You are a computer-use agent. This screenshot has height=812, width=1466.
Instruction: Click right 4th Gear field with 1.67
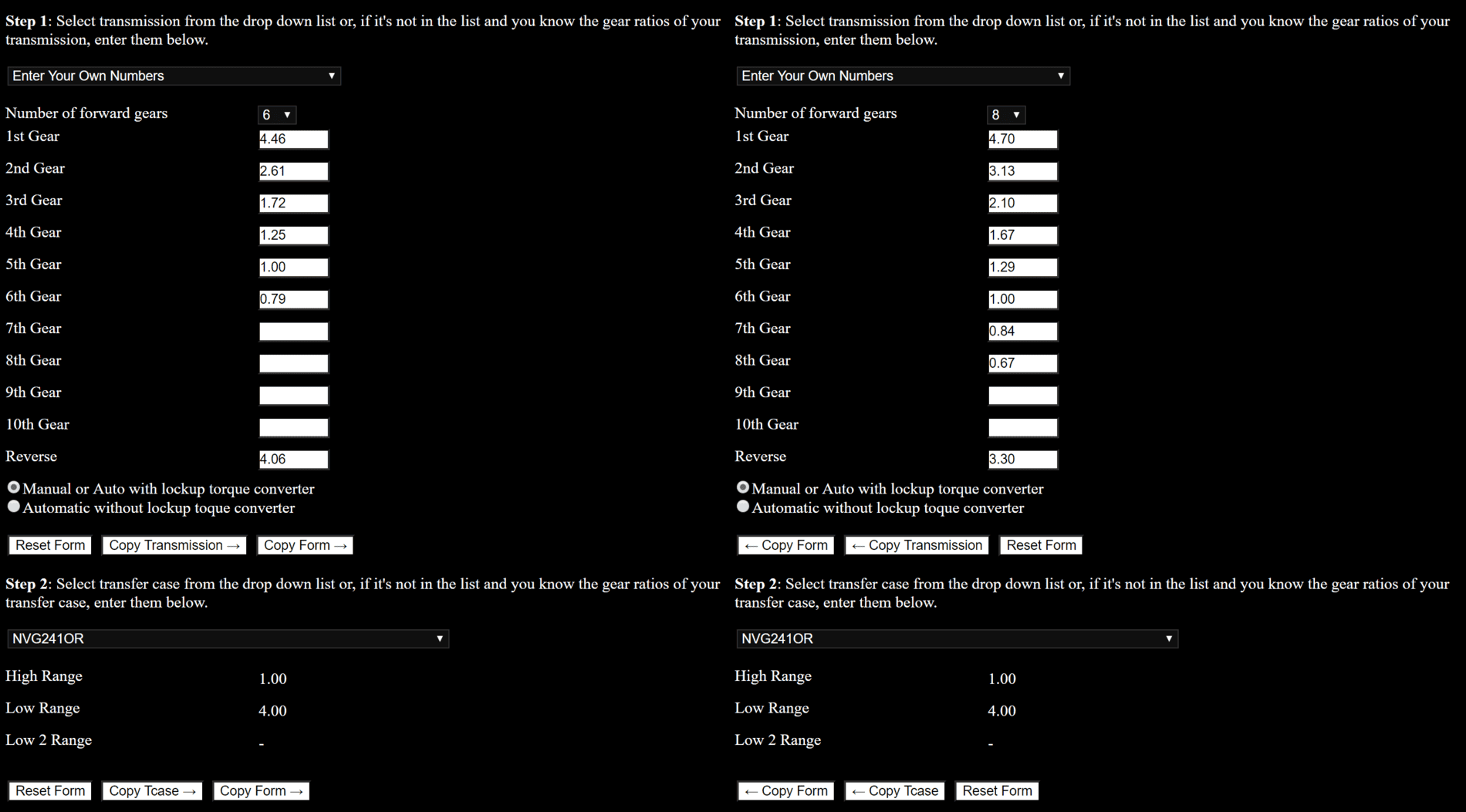tap(1022, 235)
